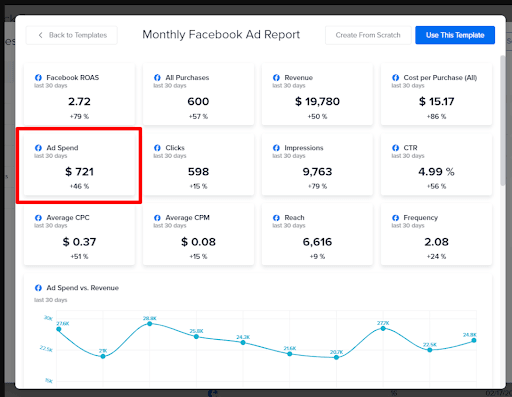Click the +79 % change under Facebook ROAS
Image resolution: width=512 pixels, height=397 pixels.
(x=79, y=116)
